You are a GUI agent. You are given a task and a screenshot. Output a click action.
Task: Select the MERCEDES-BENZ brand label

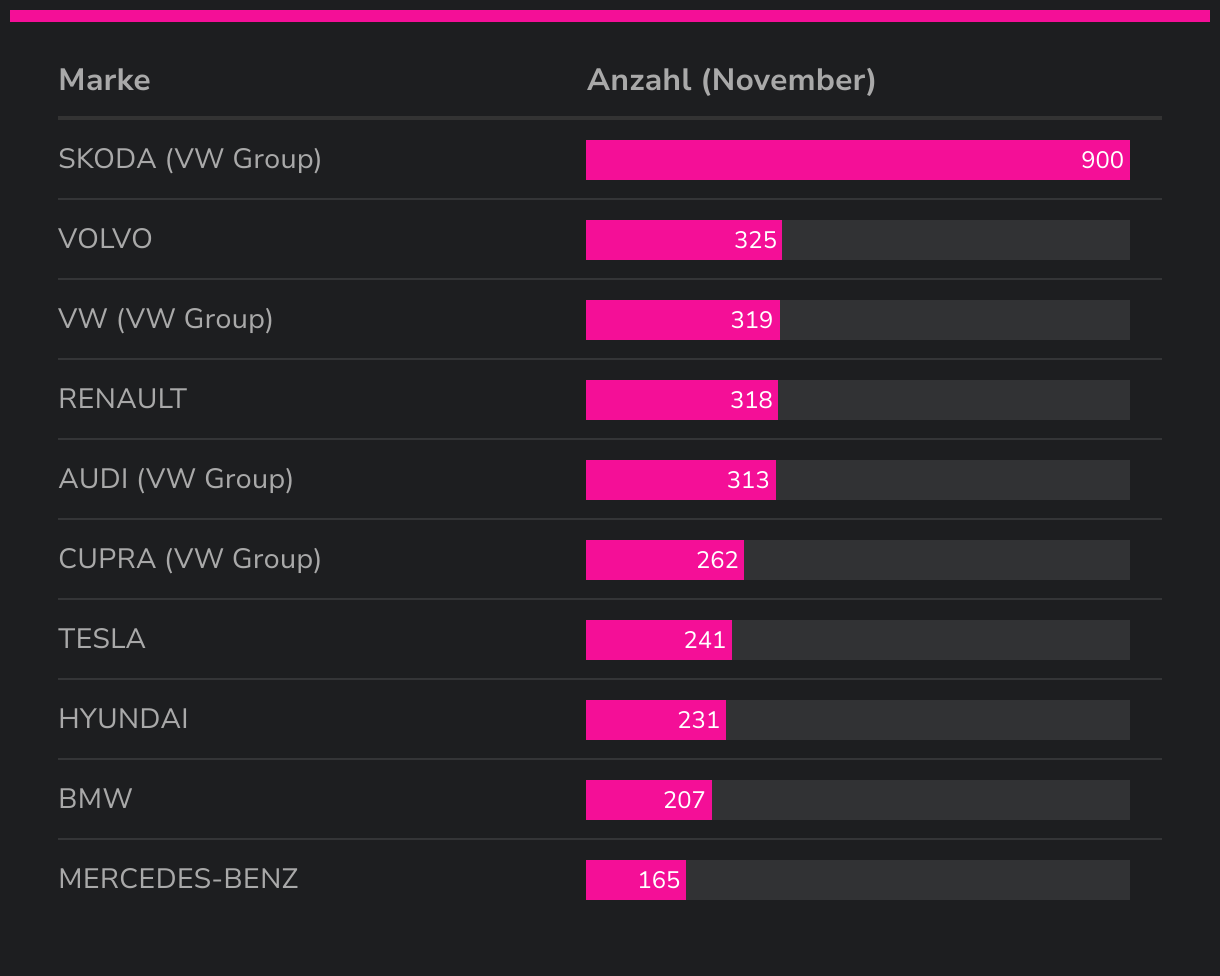(178, 879)
